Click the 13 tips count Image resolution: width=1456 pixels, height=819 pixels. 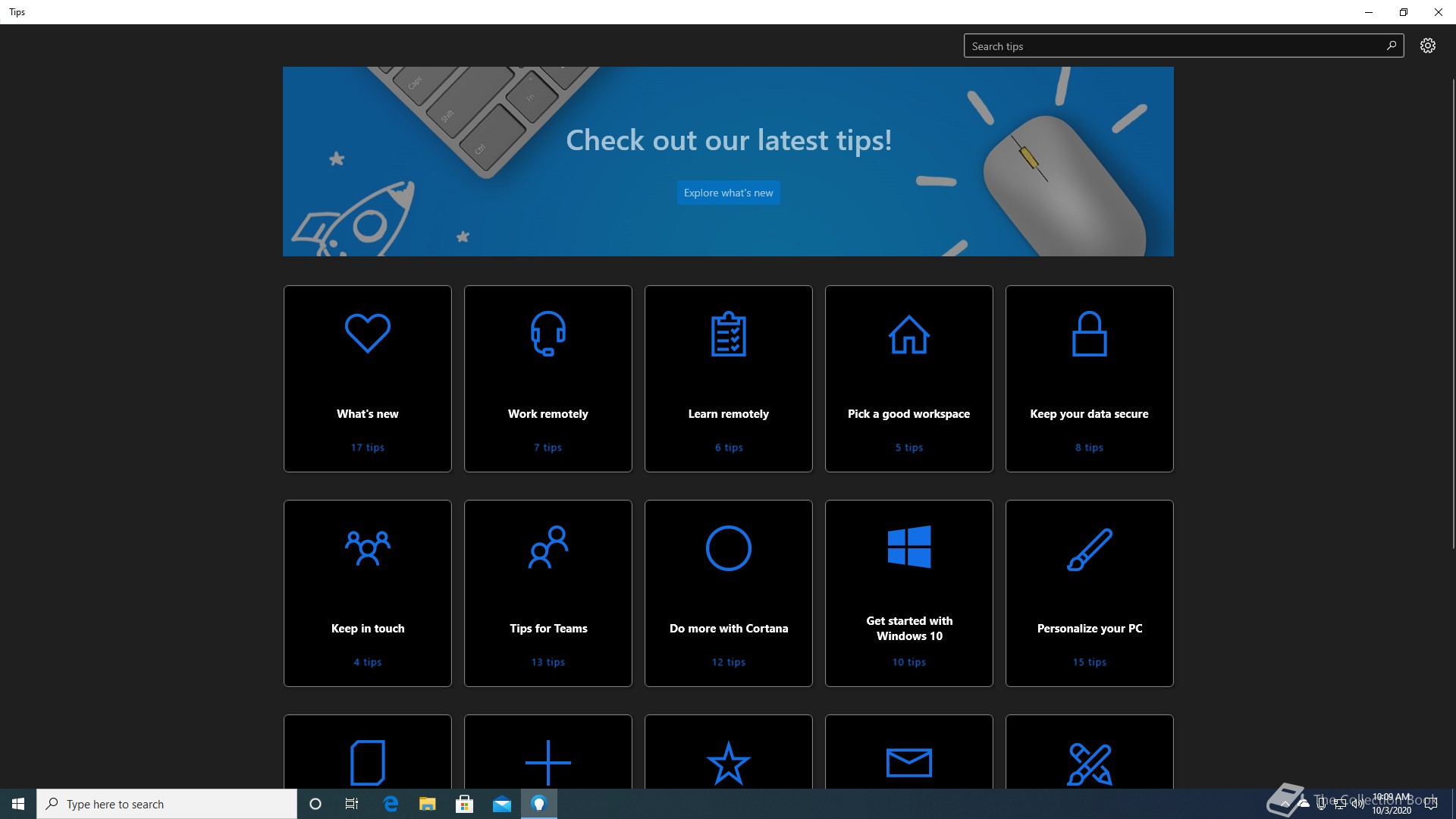click(548, 662)
